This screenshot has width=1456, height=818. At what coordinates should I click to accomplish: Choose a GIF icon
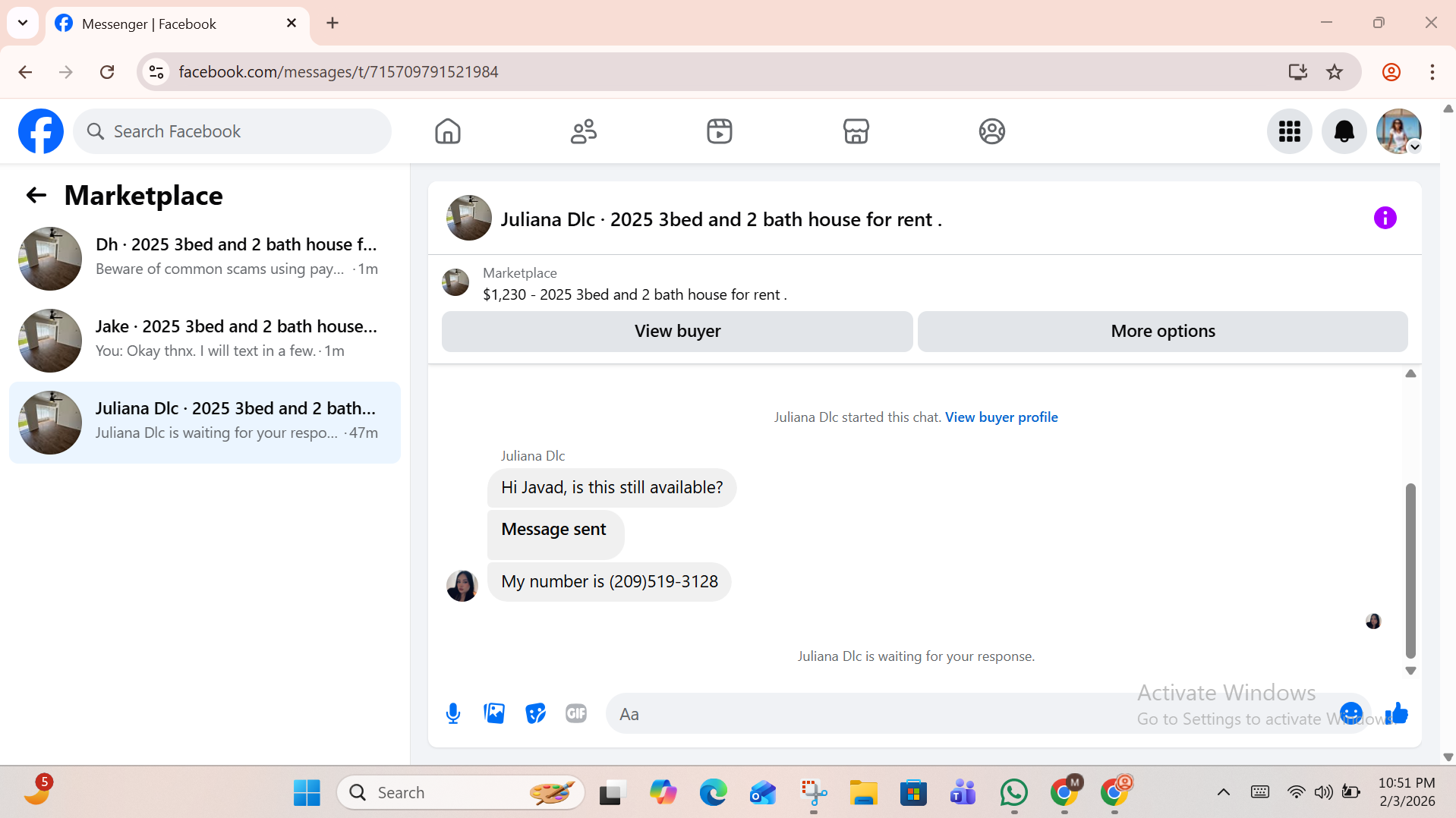[576, 713]
